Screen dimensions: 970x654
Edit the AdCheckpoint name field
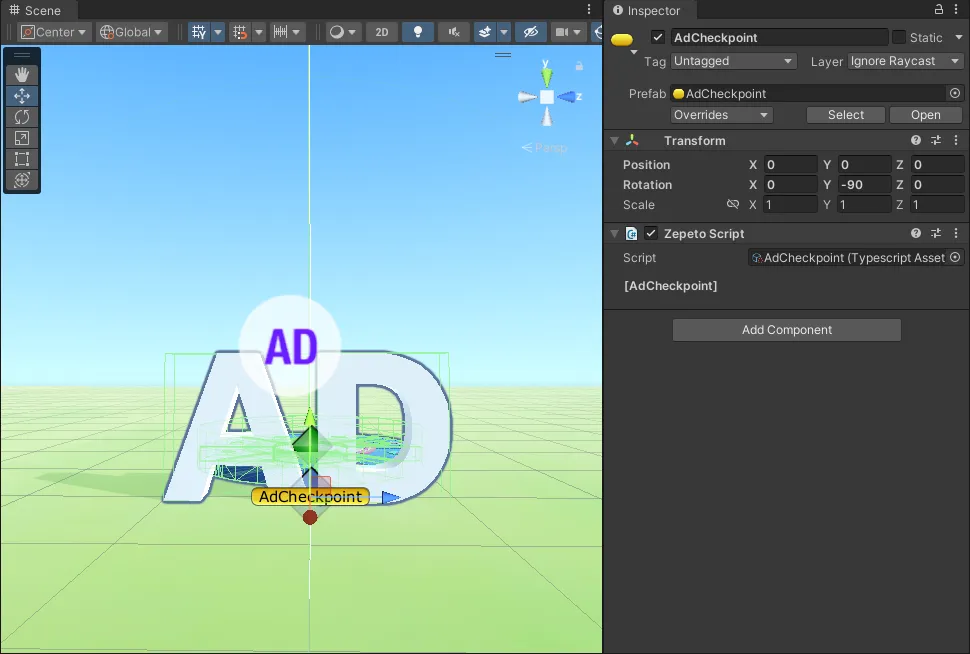[779, 37]
